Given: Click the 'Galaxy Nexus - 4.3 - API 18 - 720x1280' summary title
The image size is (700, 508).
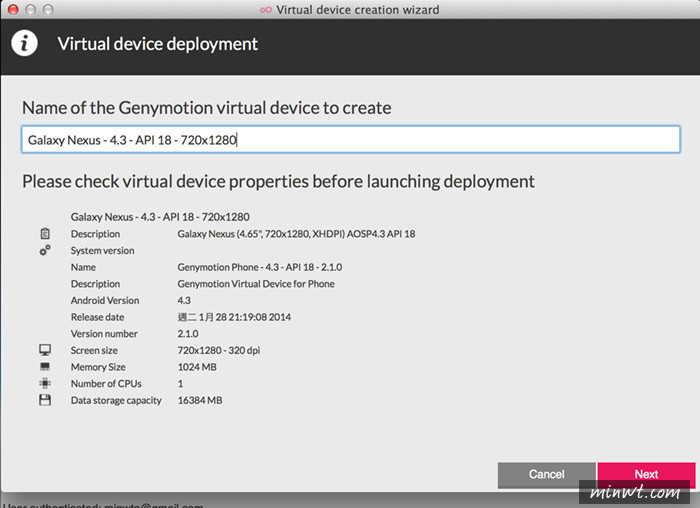Looking at the screenshot, I should coord(160,217).
